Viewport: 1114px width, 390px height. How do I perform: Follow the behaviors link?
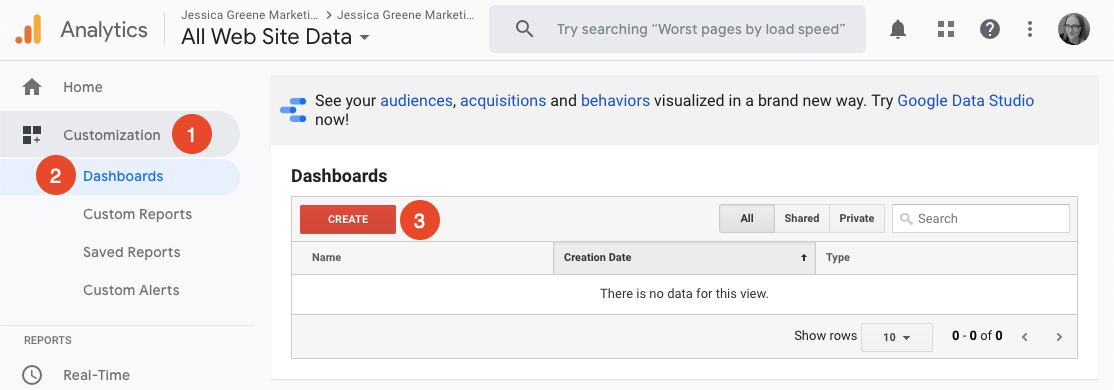pos(615,101)
